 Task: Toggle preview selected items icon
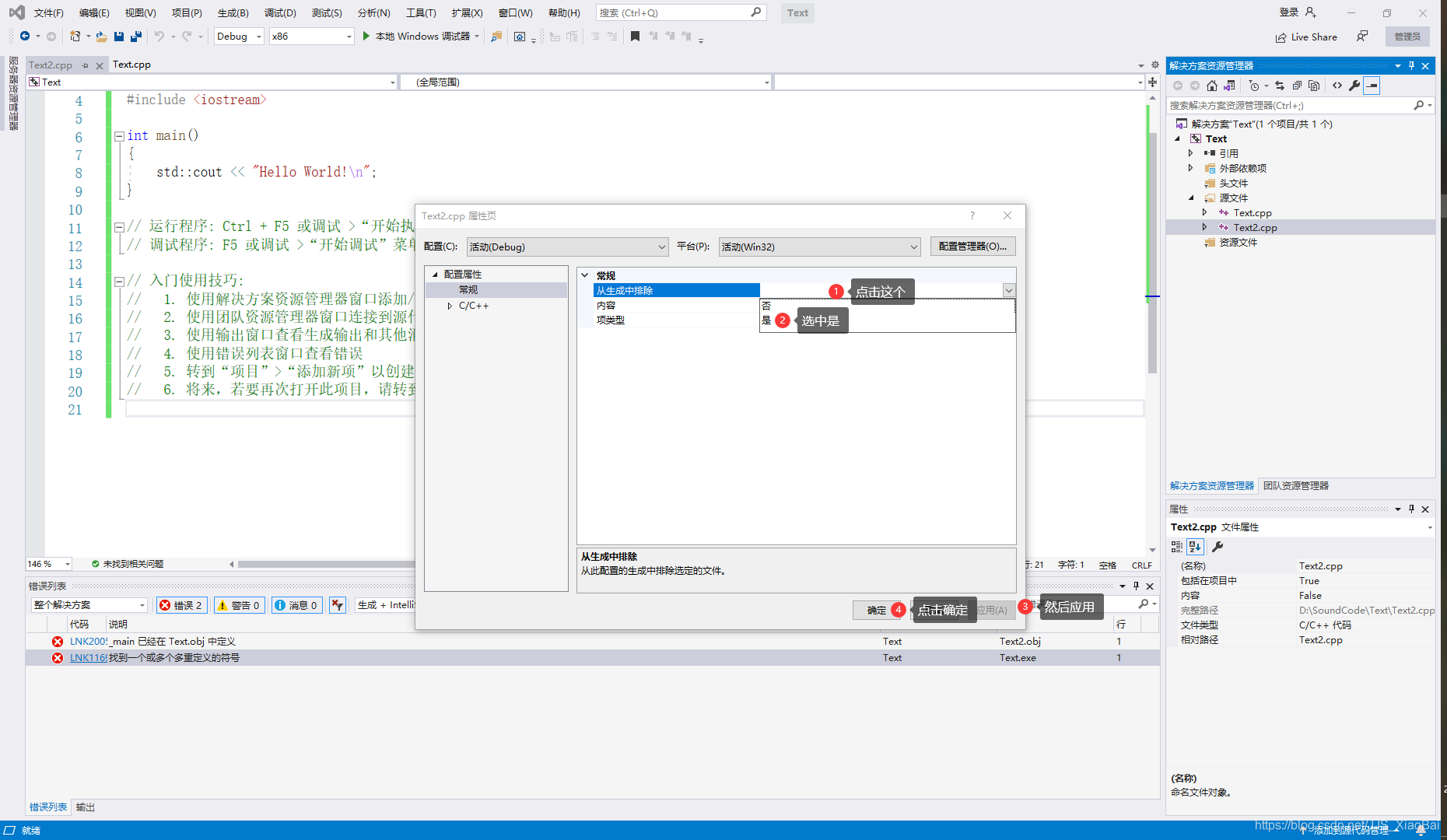pyautogui.click(x=1372, y=86)
